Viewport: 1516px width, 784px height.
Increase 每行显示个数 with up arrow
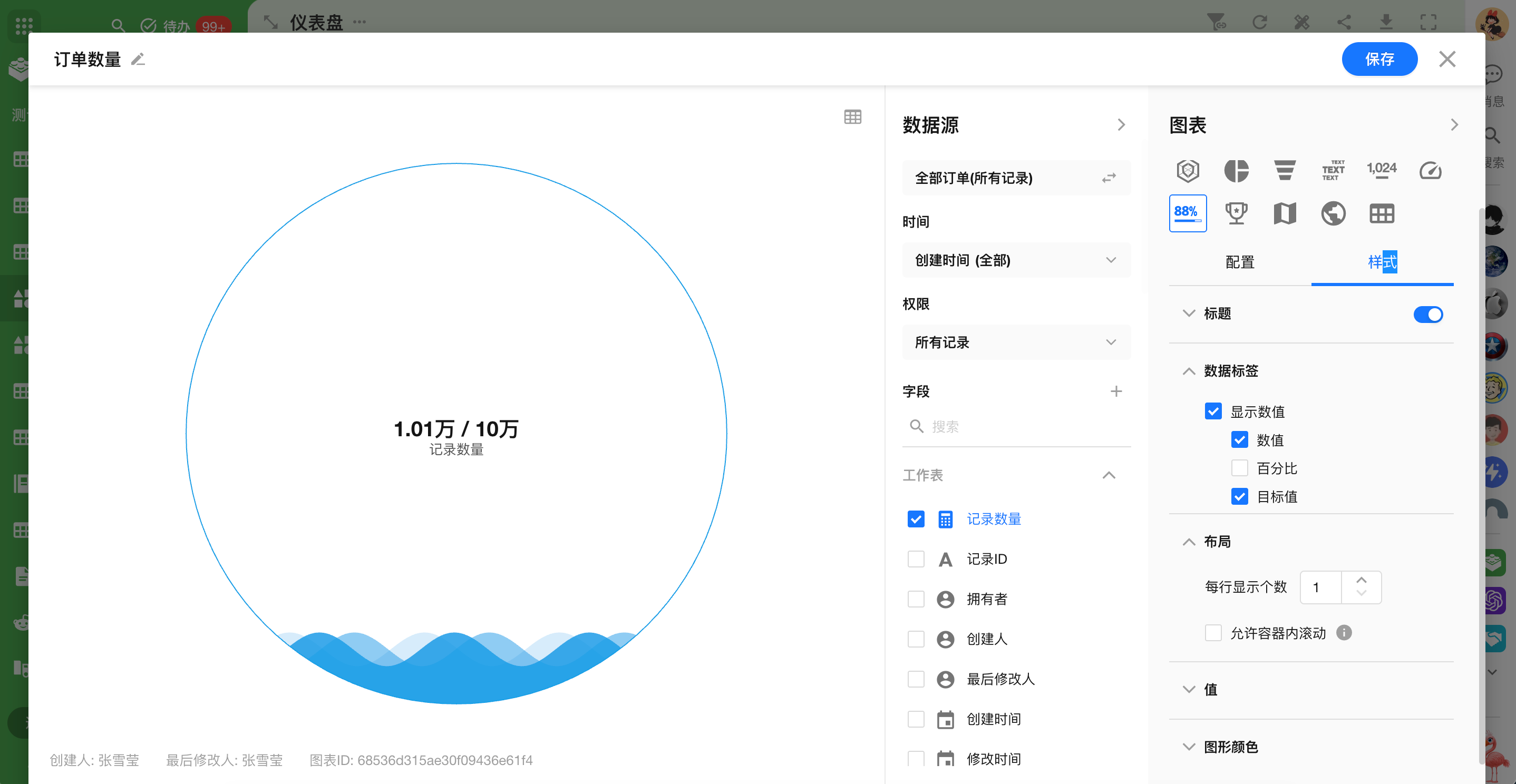(x=1361, y=580)
